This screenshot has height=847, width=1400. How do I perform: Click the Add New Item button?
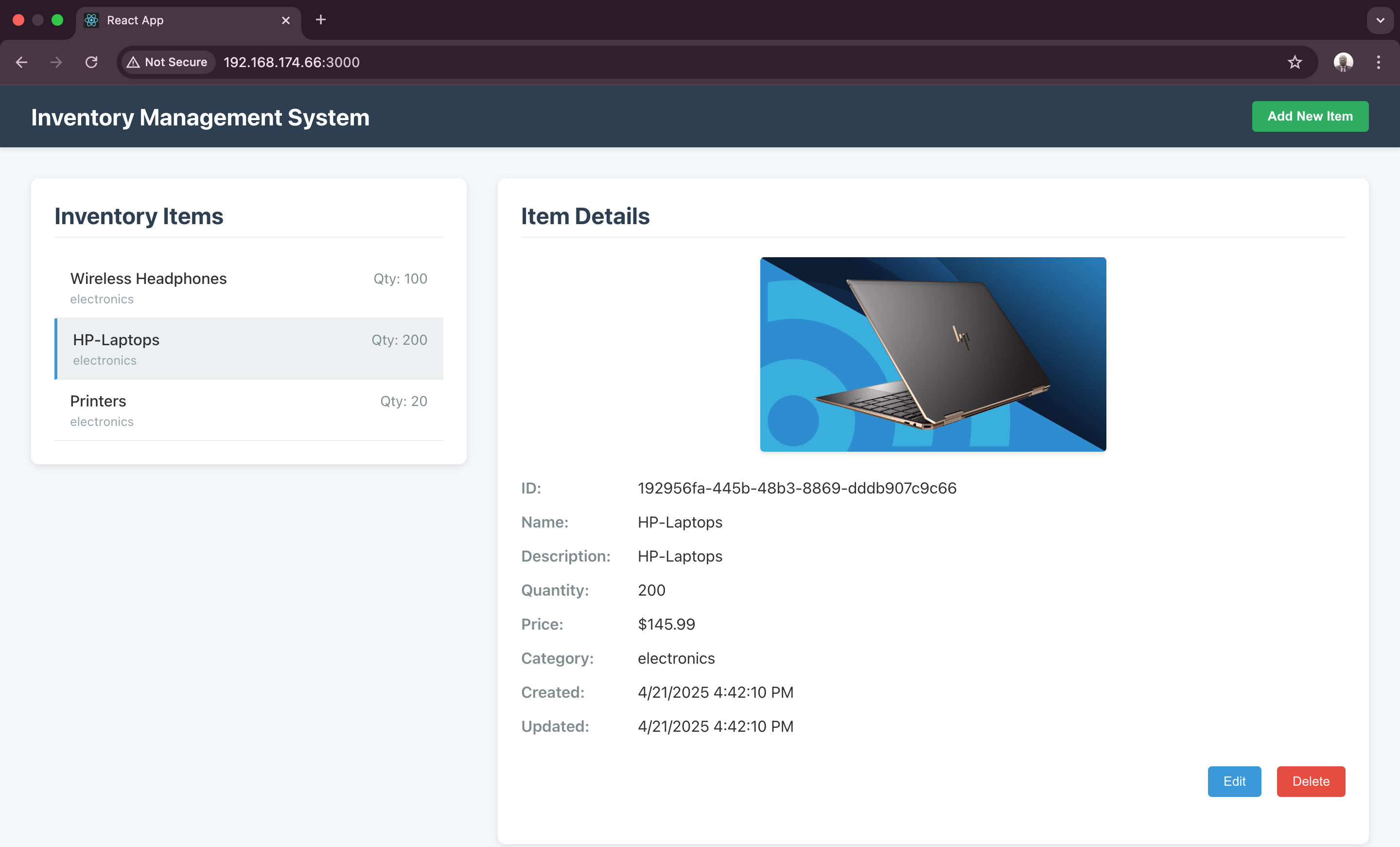coord(1310,116)
